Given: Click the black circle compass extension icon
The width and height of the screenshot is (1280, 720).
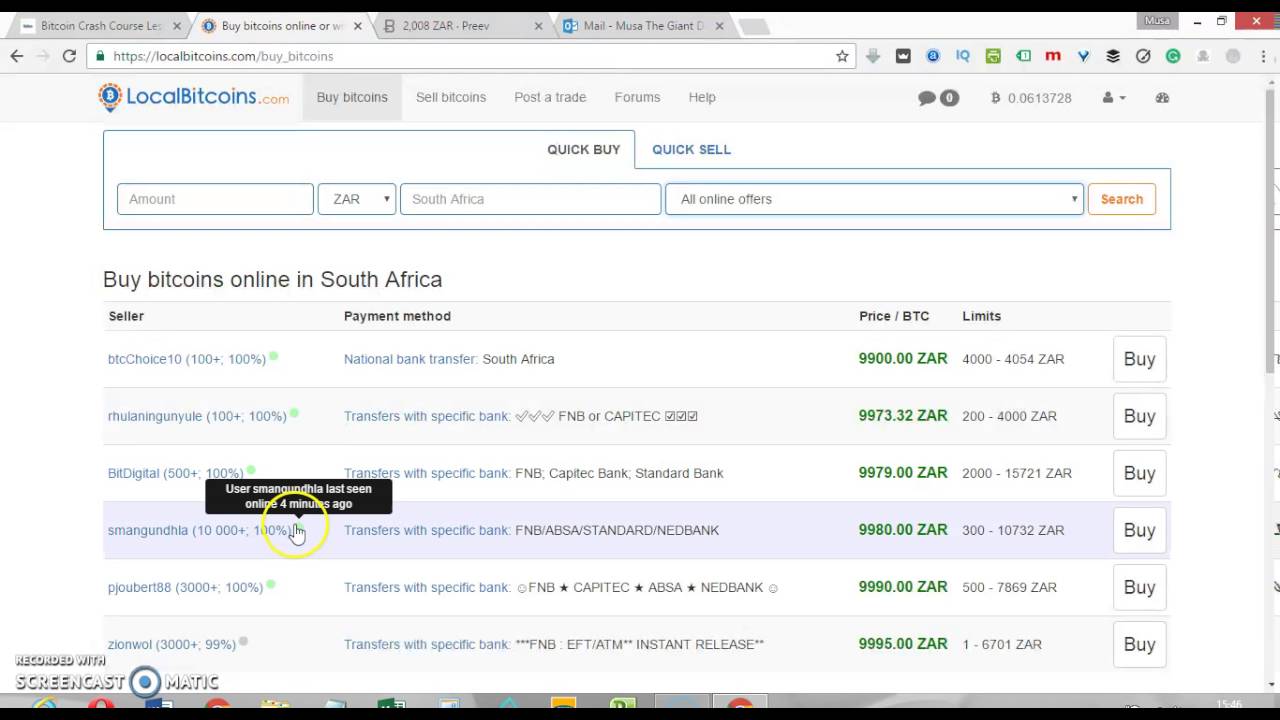Looking at the screenshot, I should click(x=1143, y=56).
